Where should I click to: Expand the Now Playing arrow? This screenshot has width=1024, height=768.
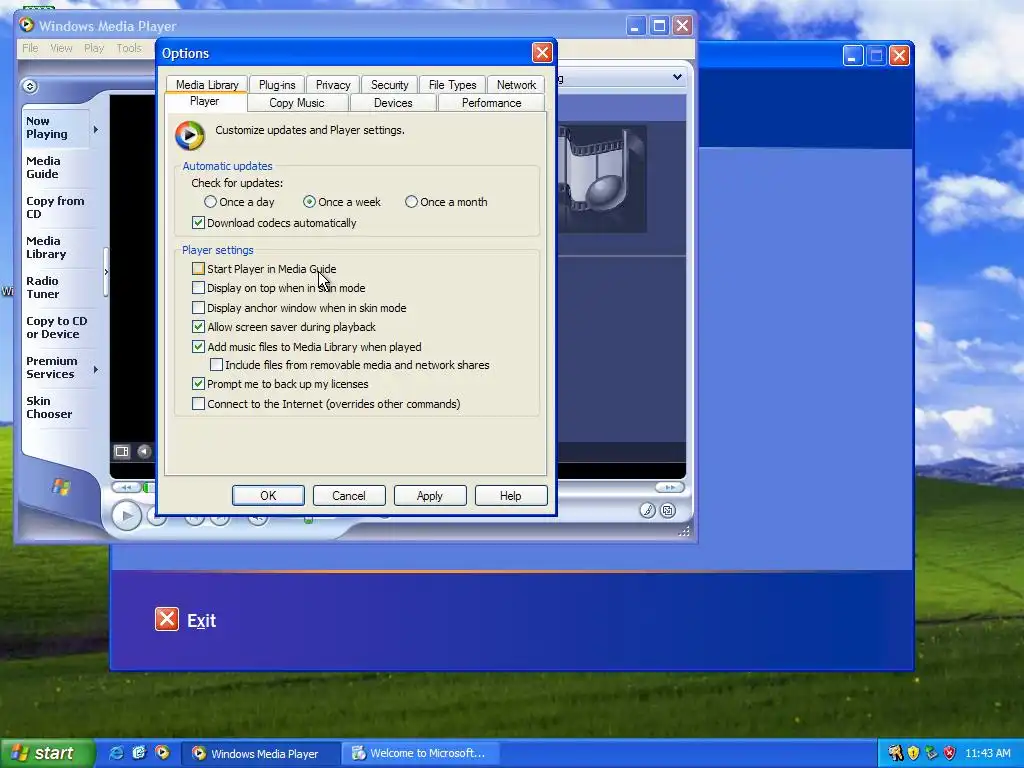coord(96,129)
